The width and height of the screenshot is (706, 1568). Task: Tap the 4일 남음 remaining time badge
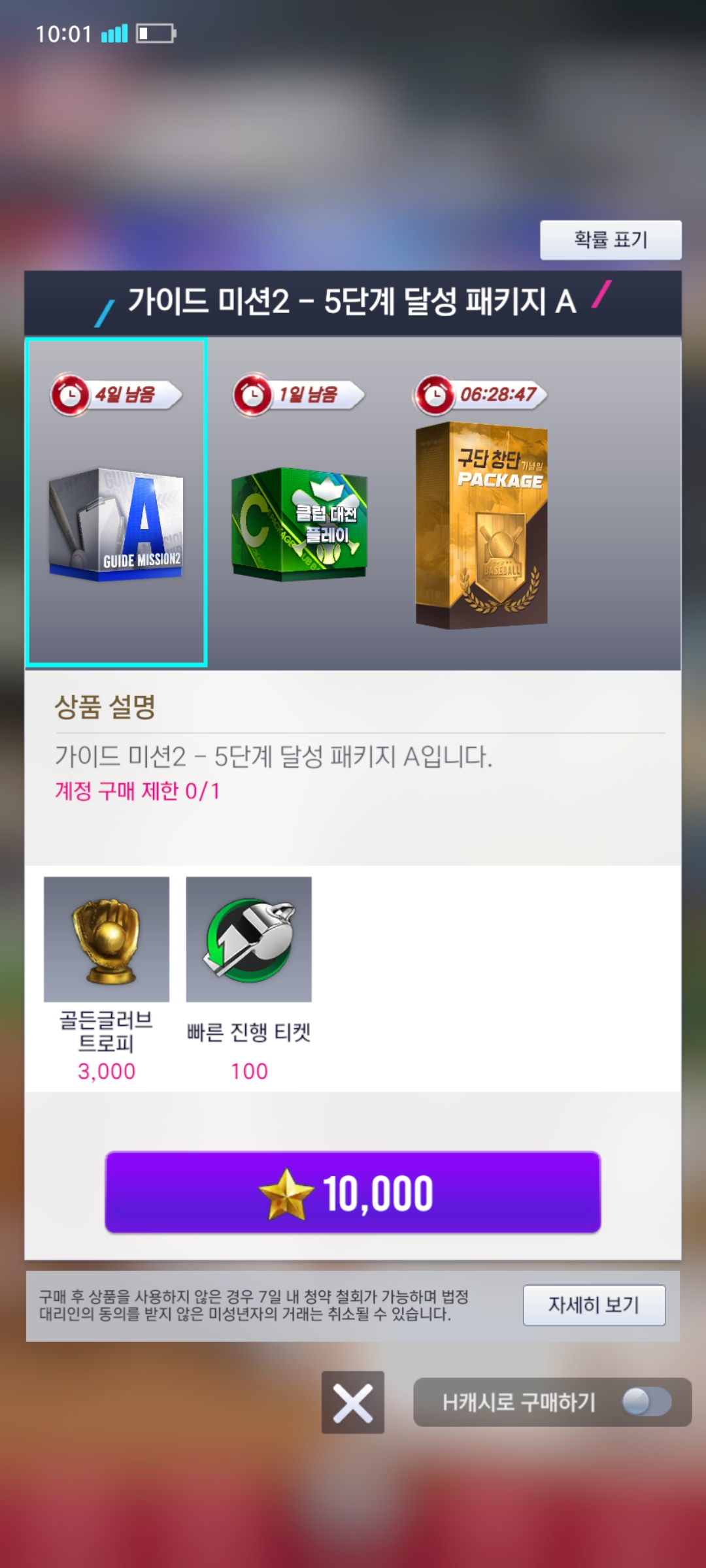point(116,395)
